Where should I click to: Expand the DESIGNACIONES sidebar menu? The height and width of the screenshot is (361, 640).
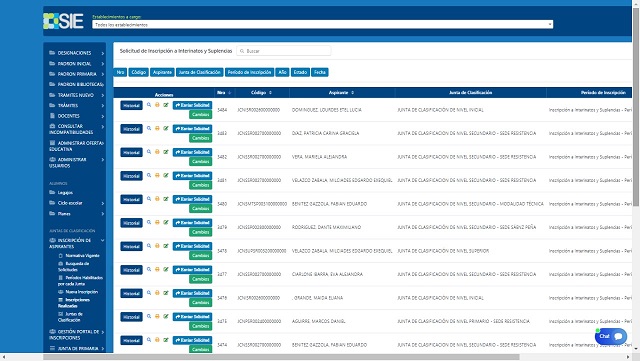[76, 53]
